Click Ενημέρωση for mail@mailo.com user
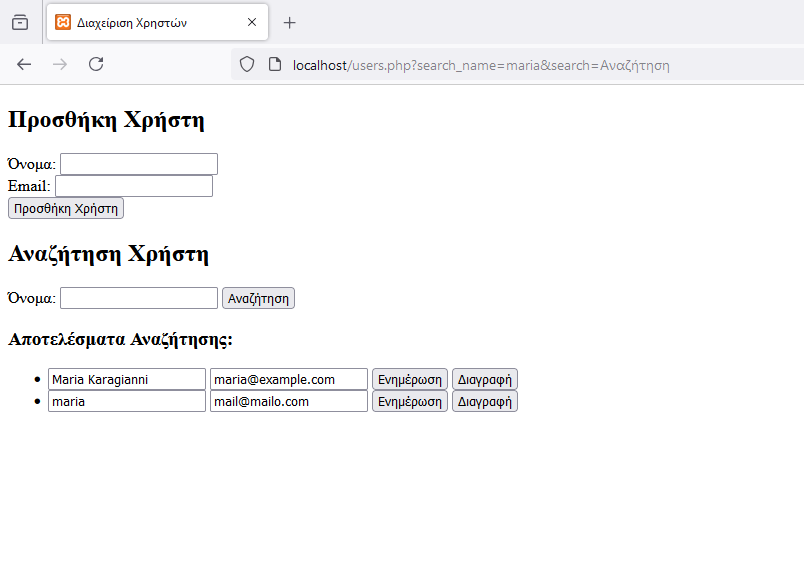The width and height of the screenshot is (804, 581). click(410, 401)
